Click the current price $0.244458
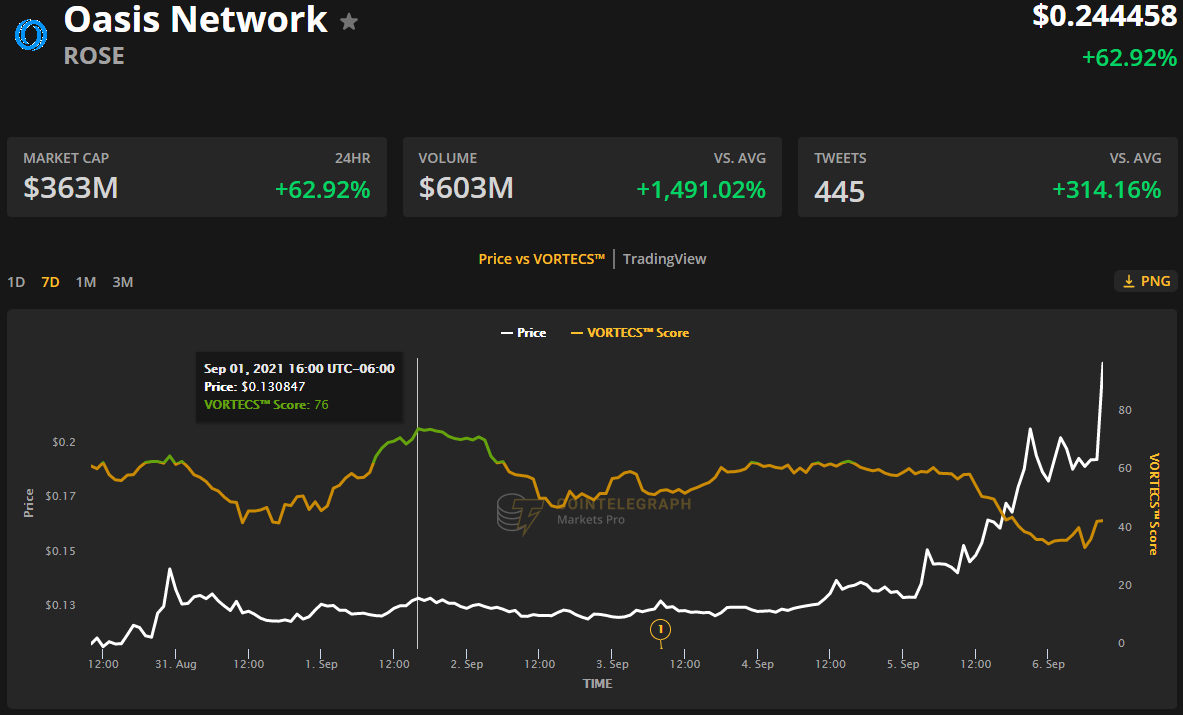 pyautogui.click(x=1104, y=16)
